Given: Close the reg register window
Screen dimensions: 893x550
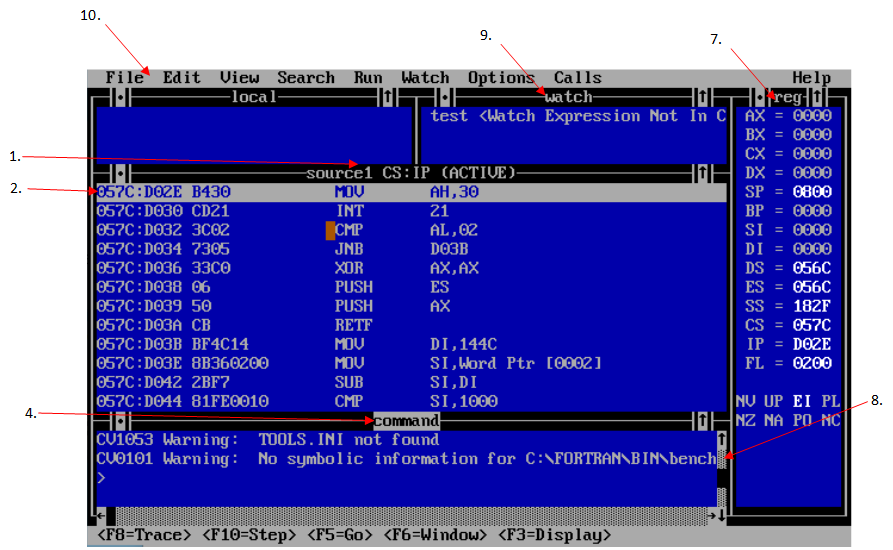Looking at the screenshot, I should (x=759, y=98).
